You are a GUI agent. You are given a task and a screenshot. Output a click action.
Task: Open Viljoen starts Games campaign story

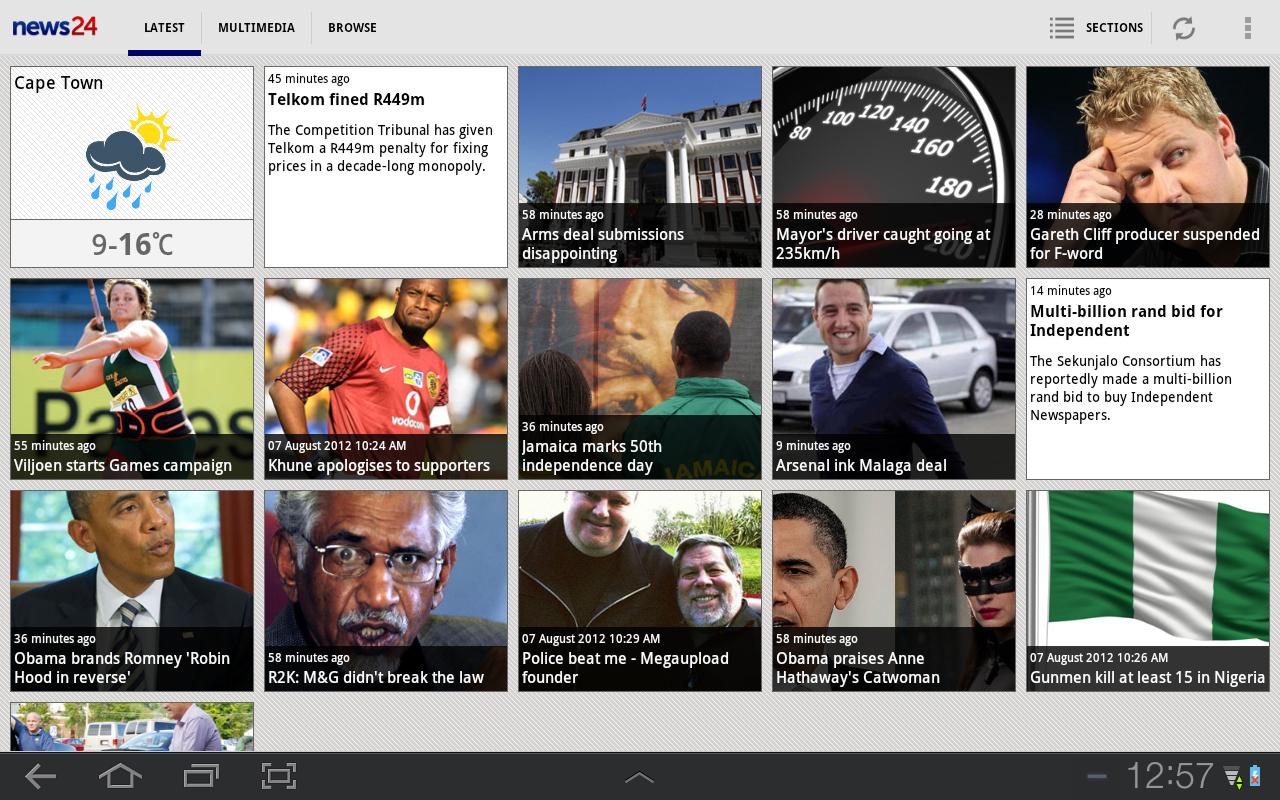pyautogui.click(x=132, y=379)
